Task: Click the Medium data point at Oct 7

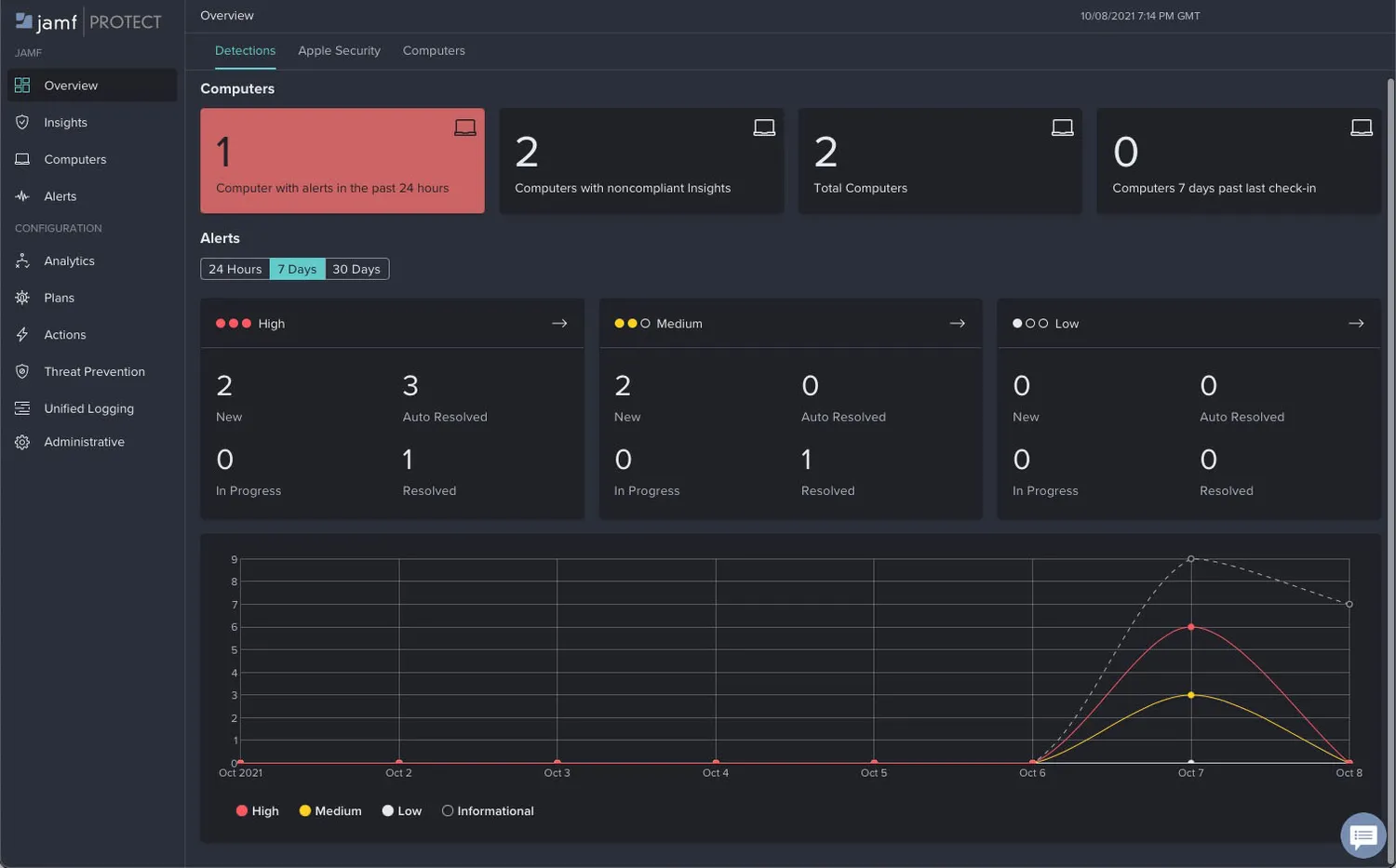Action: click(x=1191, y=695)
